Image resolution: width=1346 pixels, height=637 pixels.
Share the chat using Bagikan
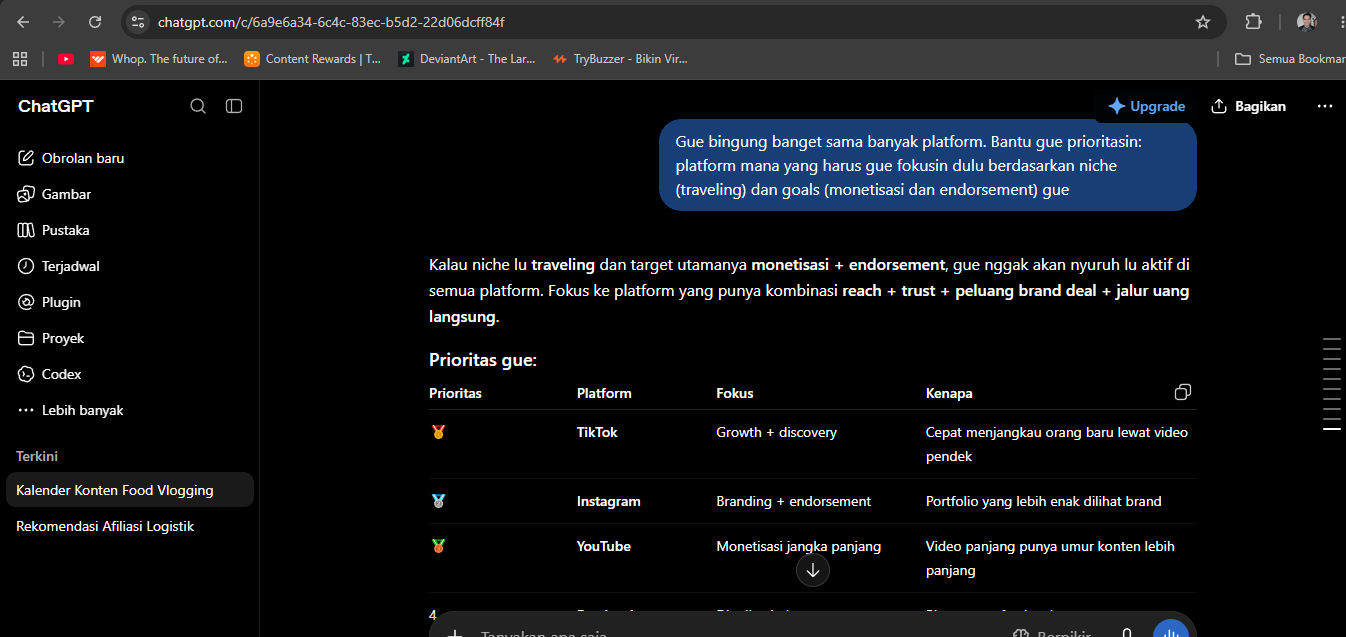[x=1248, y=106]
